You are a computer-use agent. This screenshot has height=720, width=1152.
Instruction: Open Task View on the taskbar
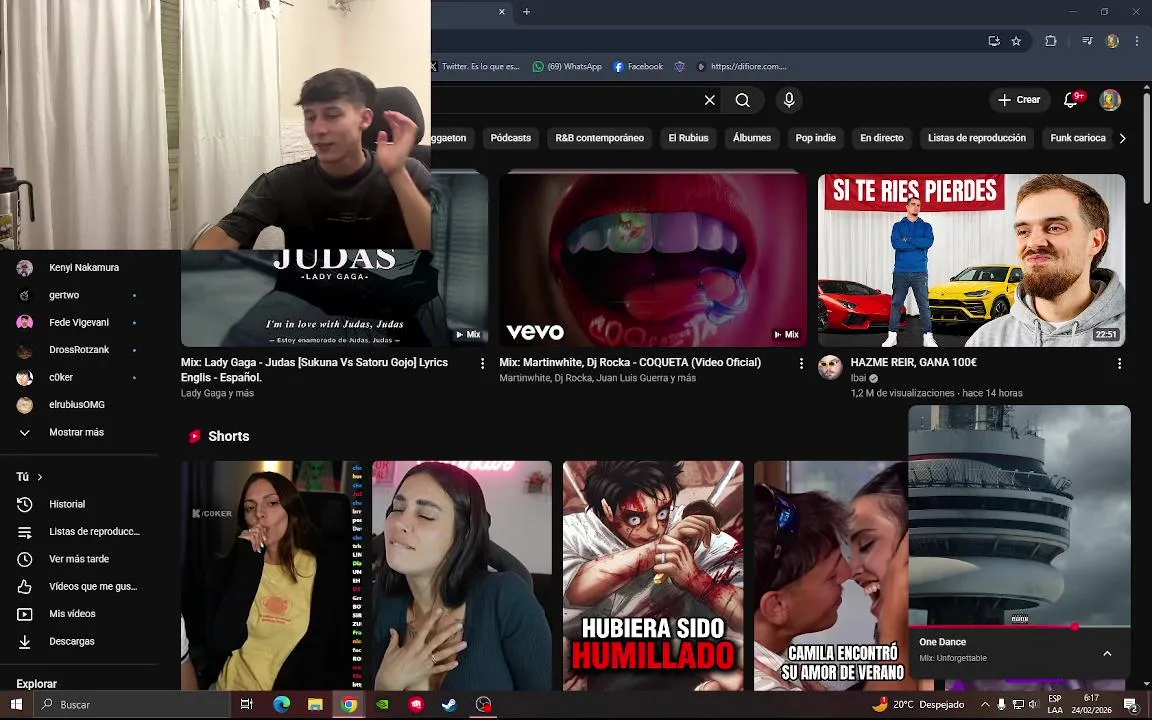(x=247, y=705)
